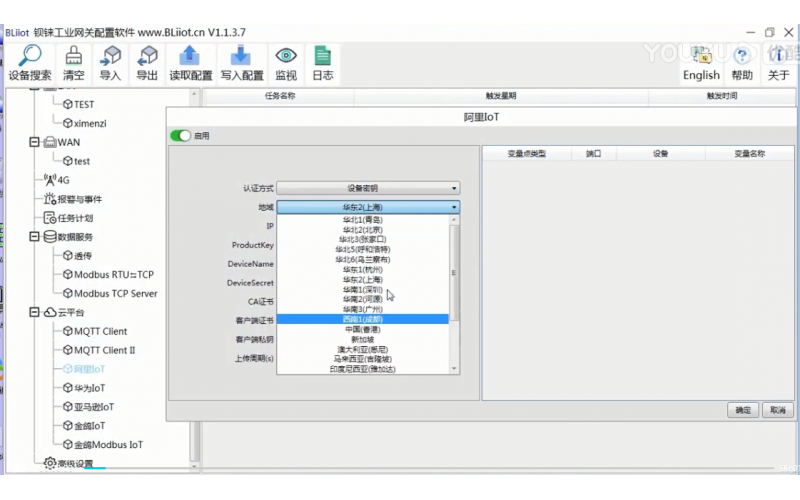
Task: Open the 认证方式 authentication dropdown
Action: click(368, 188)
